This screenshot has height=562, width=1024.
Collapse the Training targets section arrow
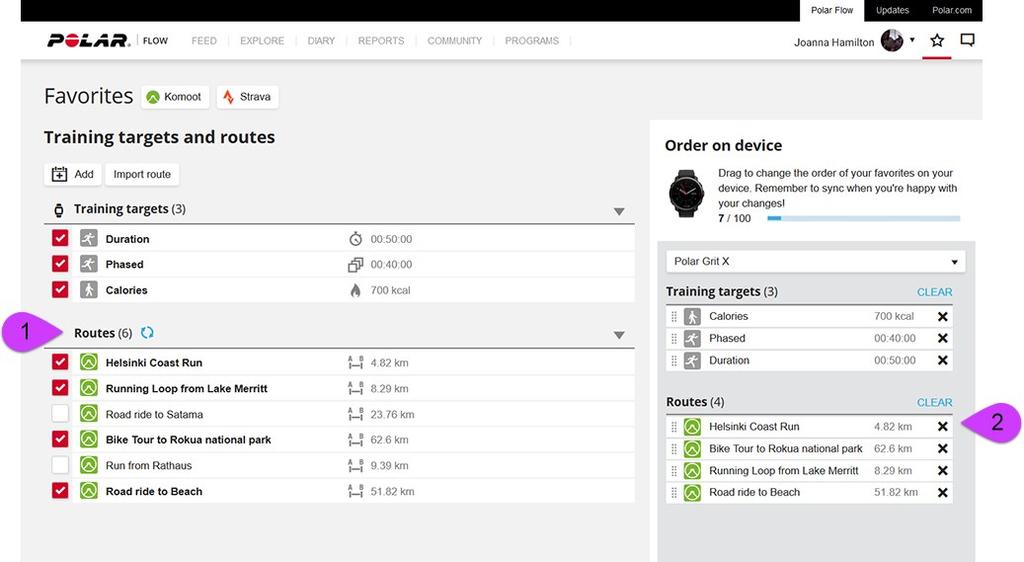pos(619,211)
